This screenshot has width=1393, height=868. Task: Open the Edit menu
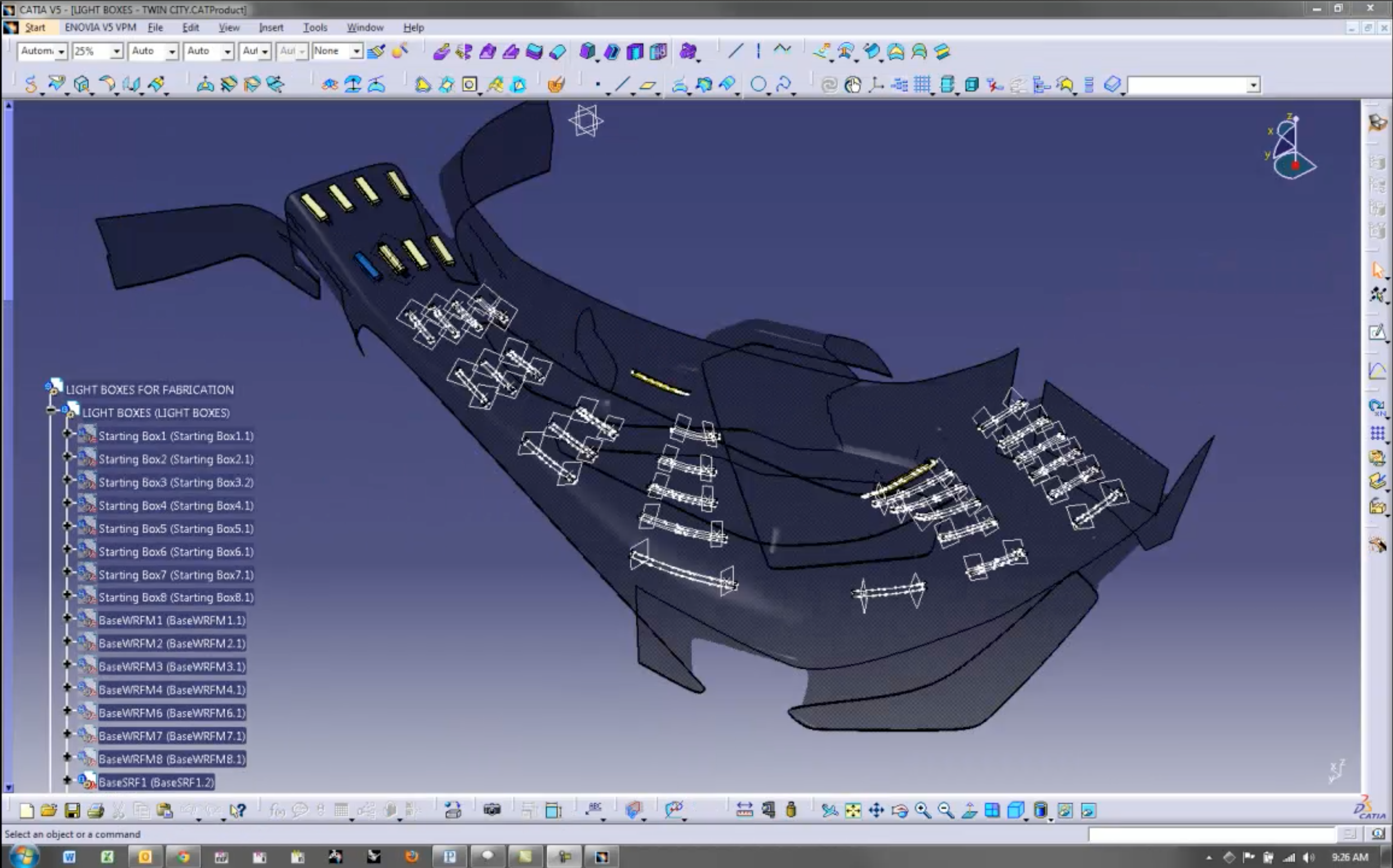(190, 27)
